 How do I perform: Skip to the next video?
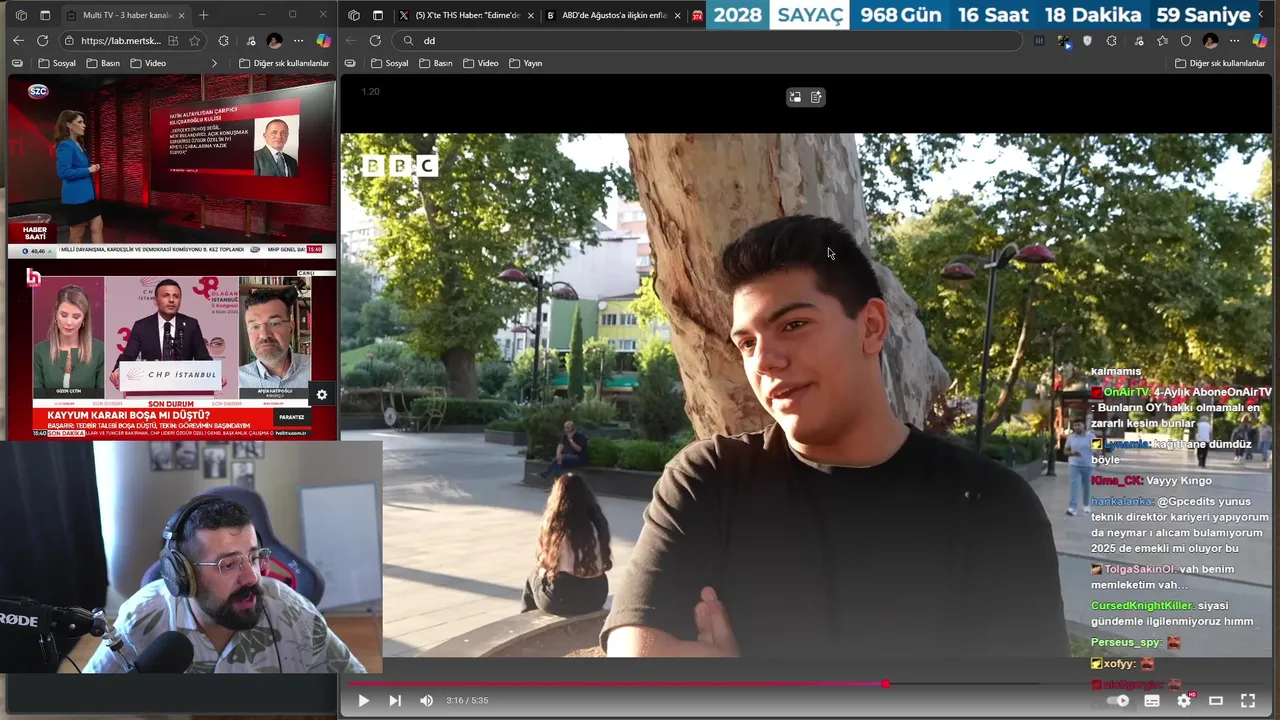[395, 701]
